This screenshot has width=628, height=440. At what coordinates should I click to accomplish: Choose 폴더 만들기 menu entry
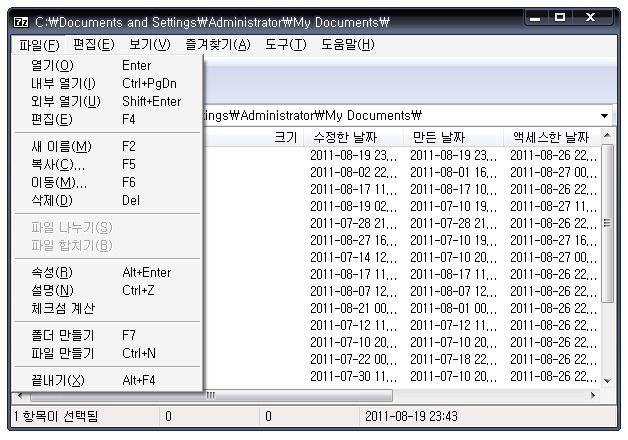point(107,335)
